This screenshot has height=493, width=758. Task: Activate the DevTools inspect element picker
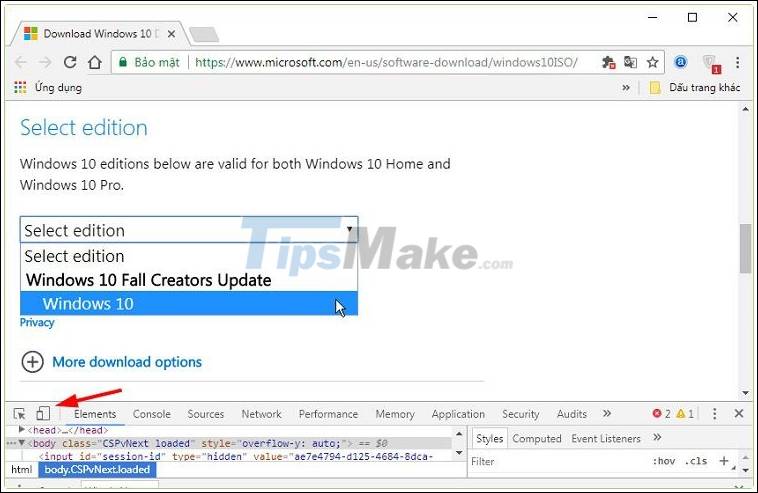coord(19,414)
